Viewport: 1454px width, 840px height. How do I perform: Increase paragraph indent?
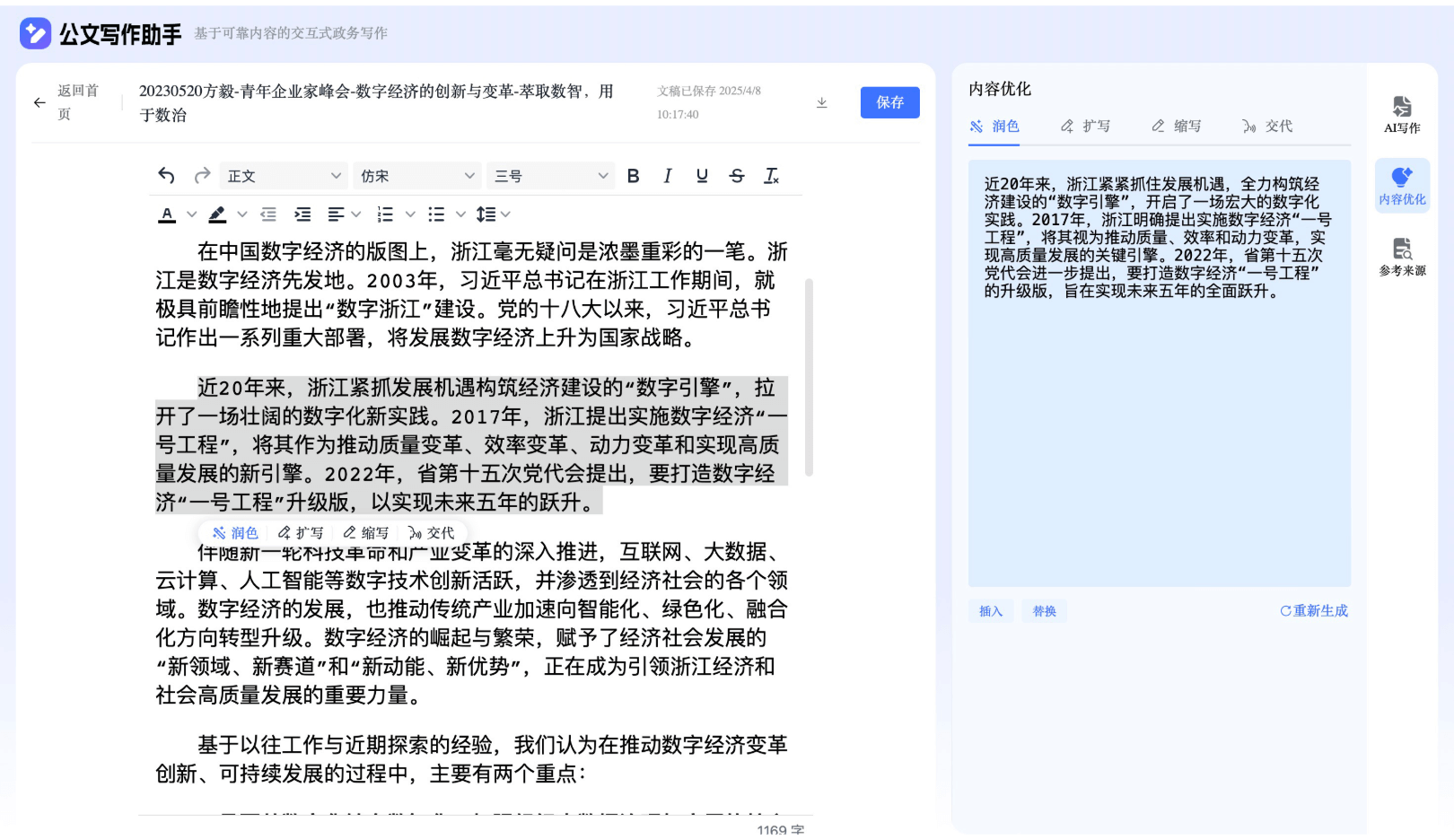click(302, 214)
